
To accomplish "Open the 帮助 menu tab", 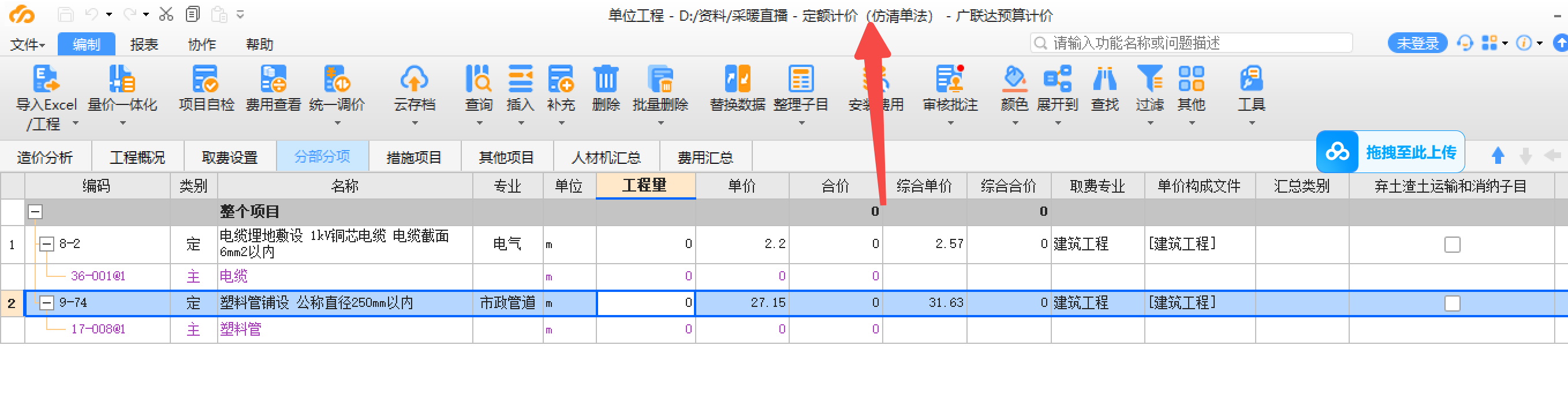I will [259, 44].
